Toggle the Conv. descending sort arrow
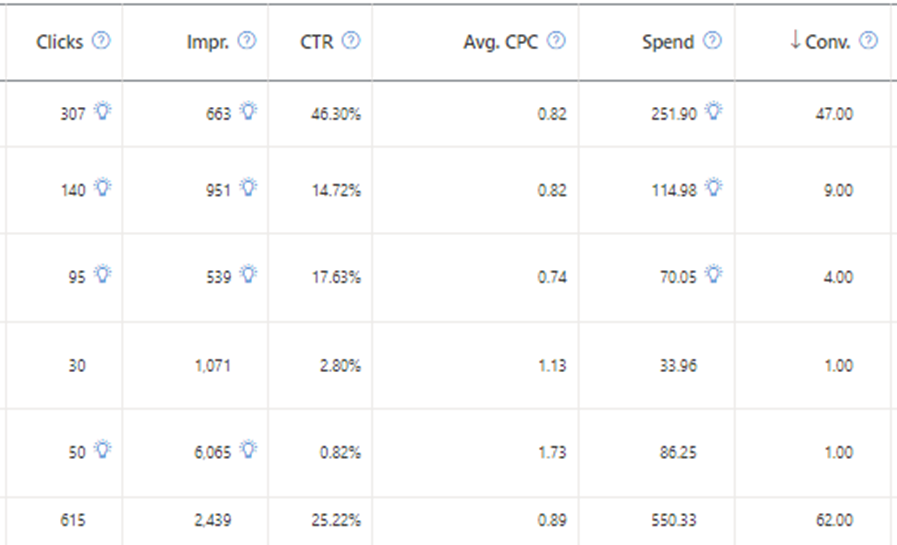The height and width of the screenshot is (545, 897). (795, 41)
